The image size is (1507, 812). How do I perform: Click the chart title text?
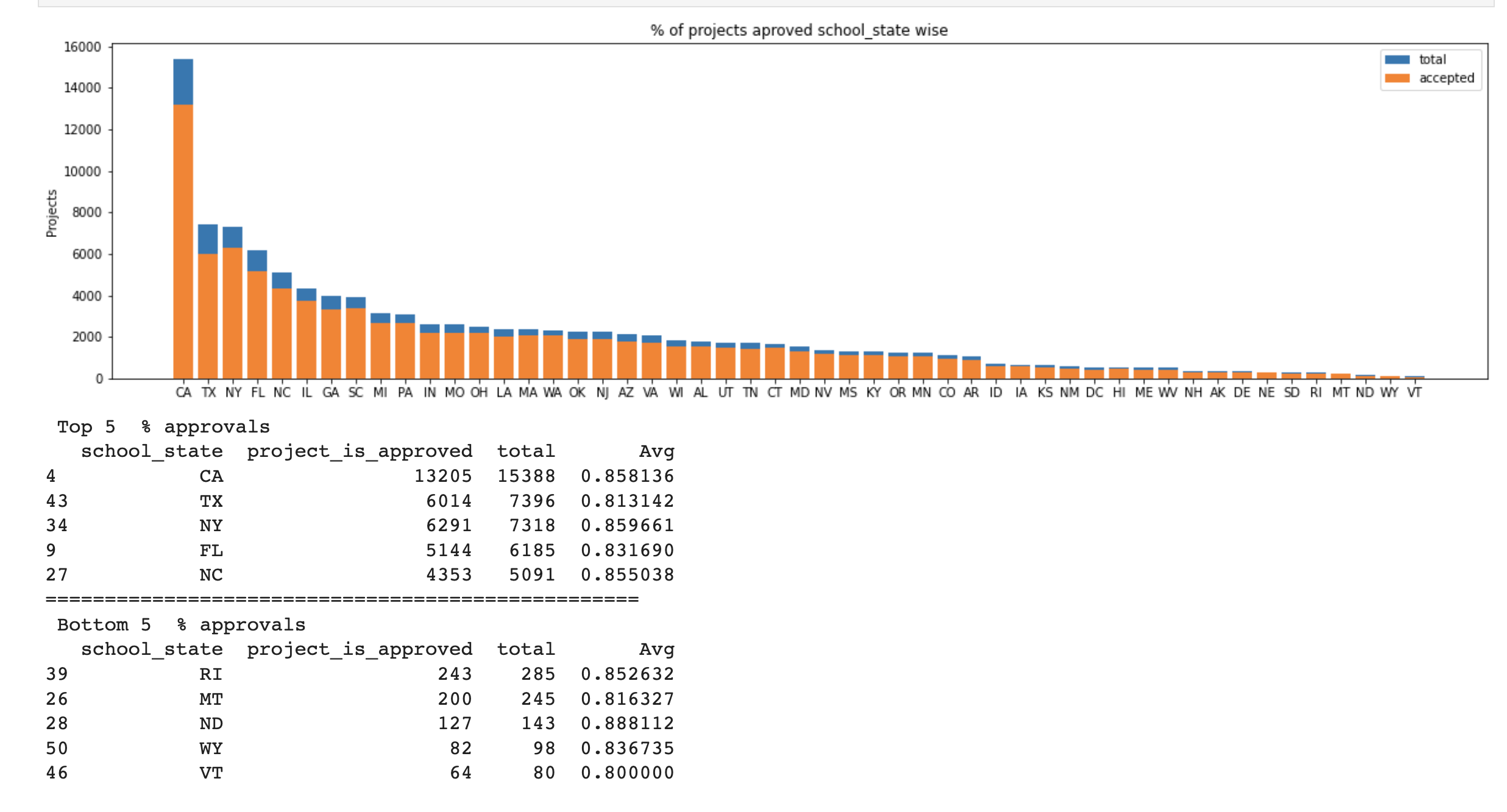coord(798,30)
